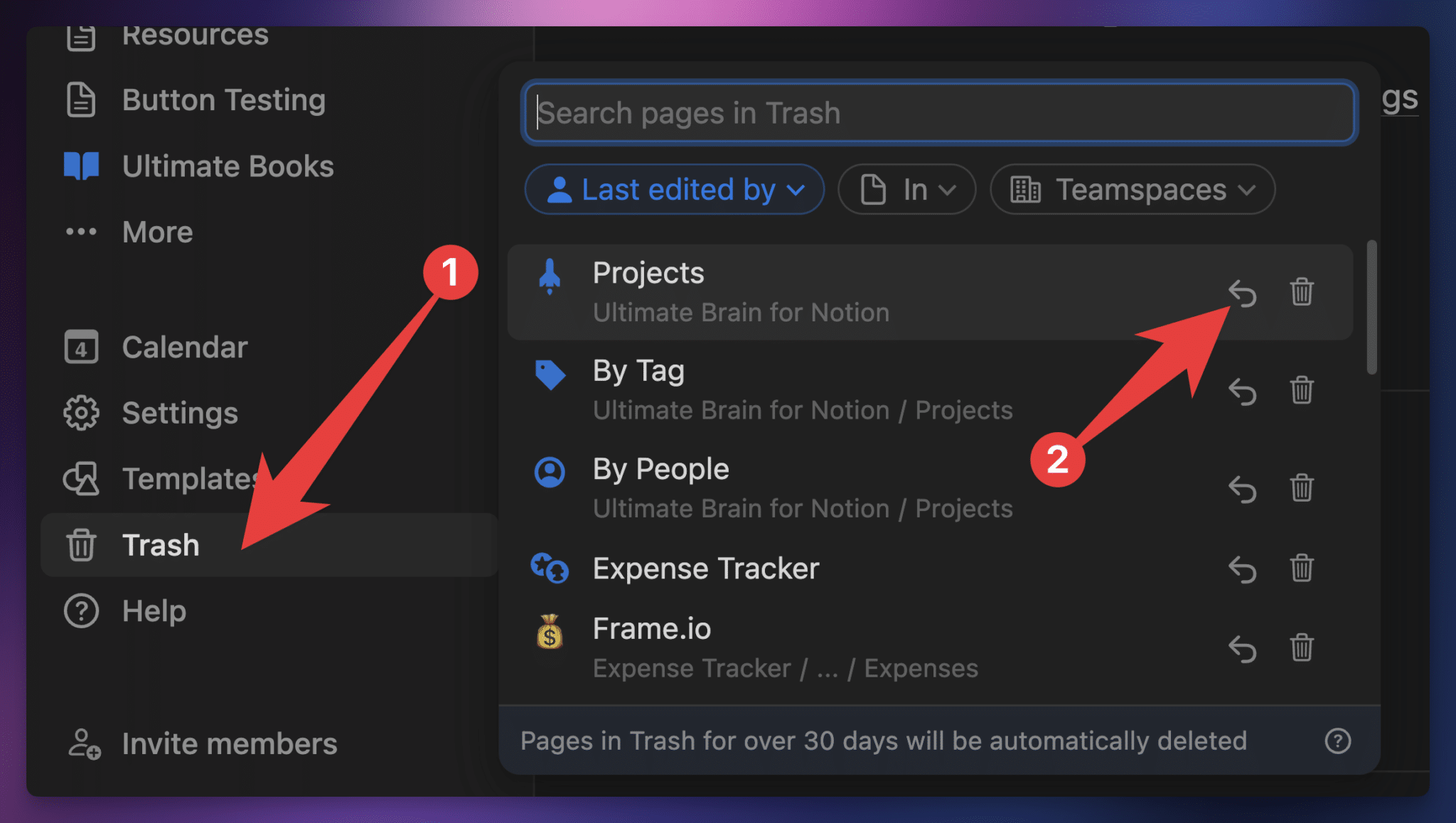Restore the Projects page from Trash
The image size is (1456, 823).
[1243, 294]
